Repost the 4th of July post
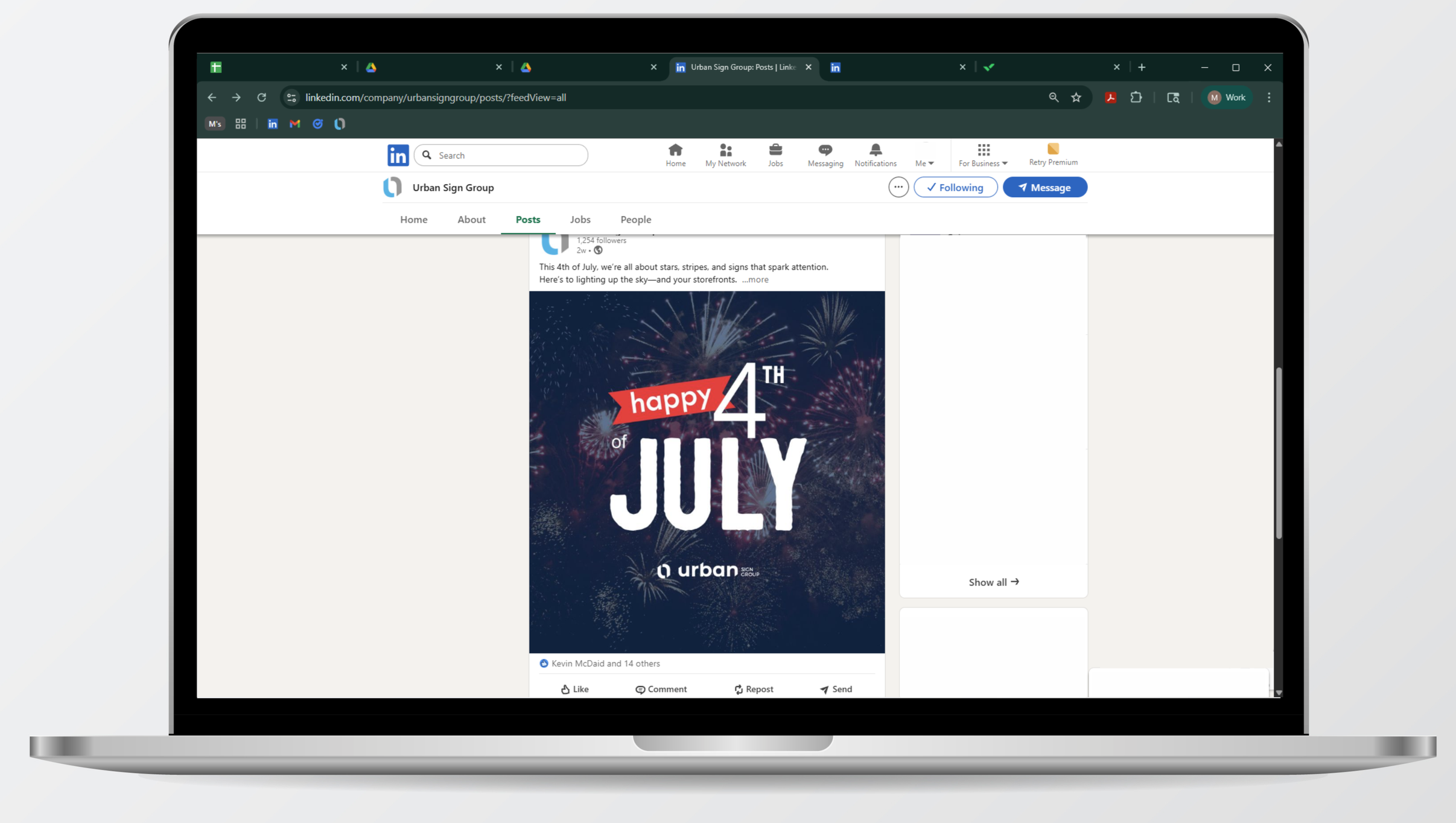 coord(753,688)
